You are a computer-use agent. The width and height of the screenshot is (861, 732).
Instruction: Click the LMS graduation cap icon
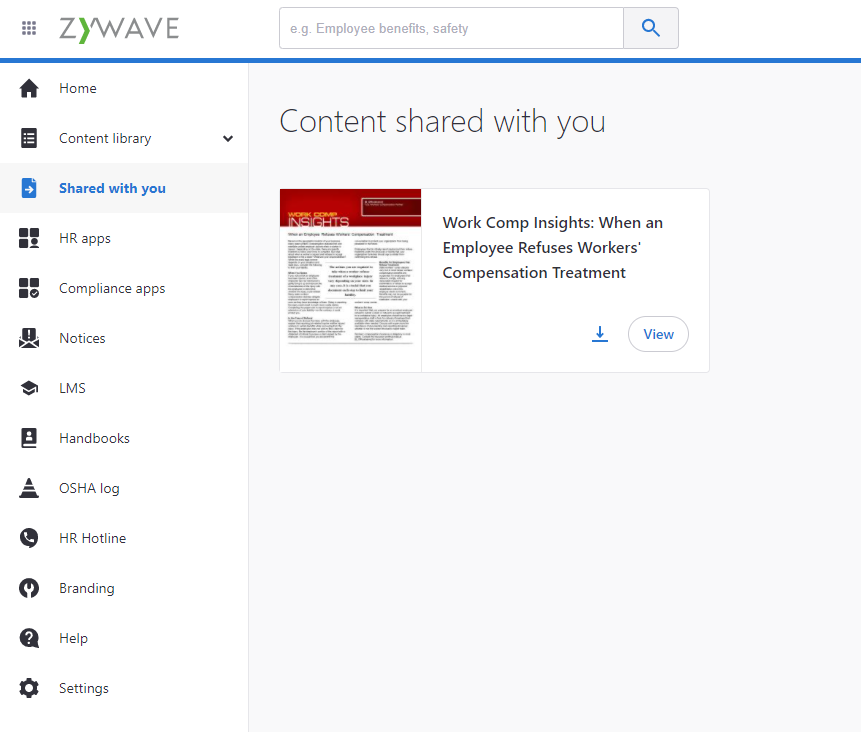27,388
